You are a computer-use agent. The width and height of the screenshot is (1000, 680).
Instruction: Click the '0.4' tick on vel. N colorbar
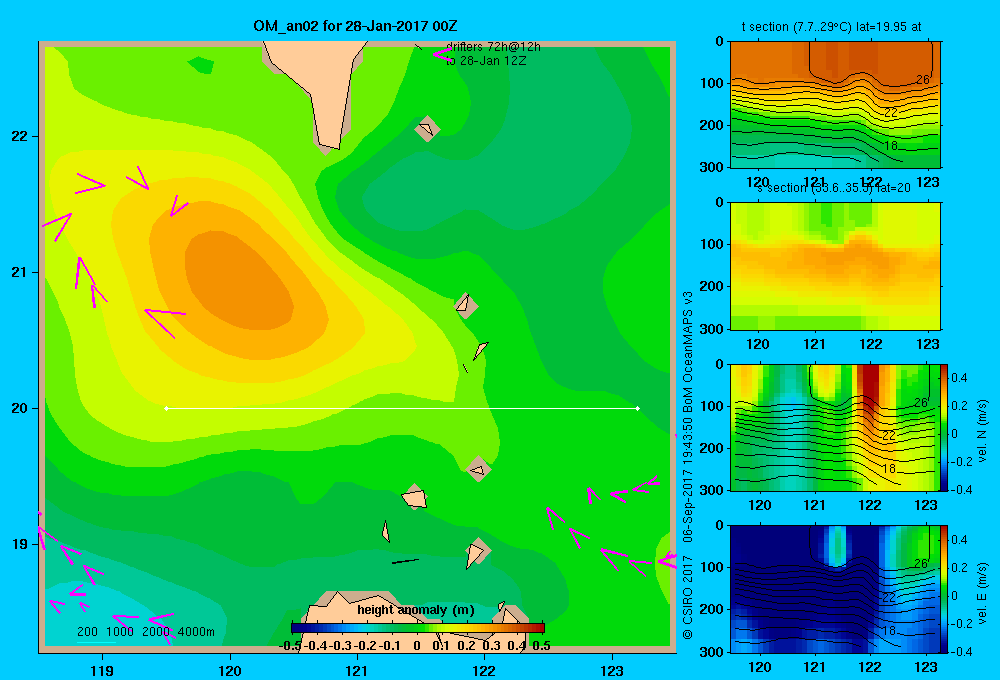tap(959, 378)
